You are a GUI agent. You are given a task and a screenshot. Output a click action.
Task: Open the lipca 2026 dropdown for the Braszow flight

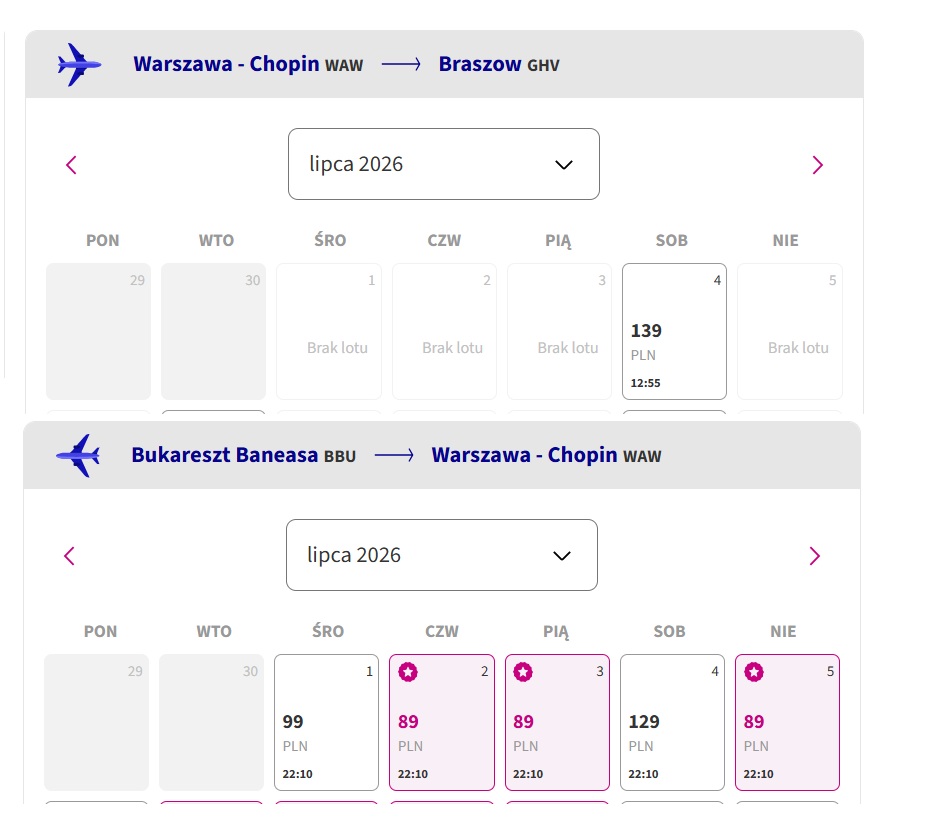444,164
